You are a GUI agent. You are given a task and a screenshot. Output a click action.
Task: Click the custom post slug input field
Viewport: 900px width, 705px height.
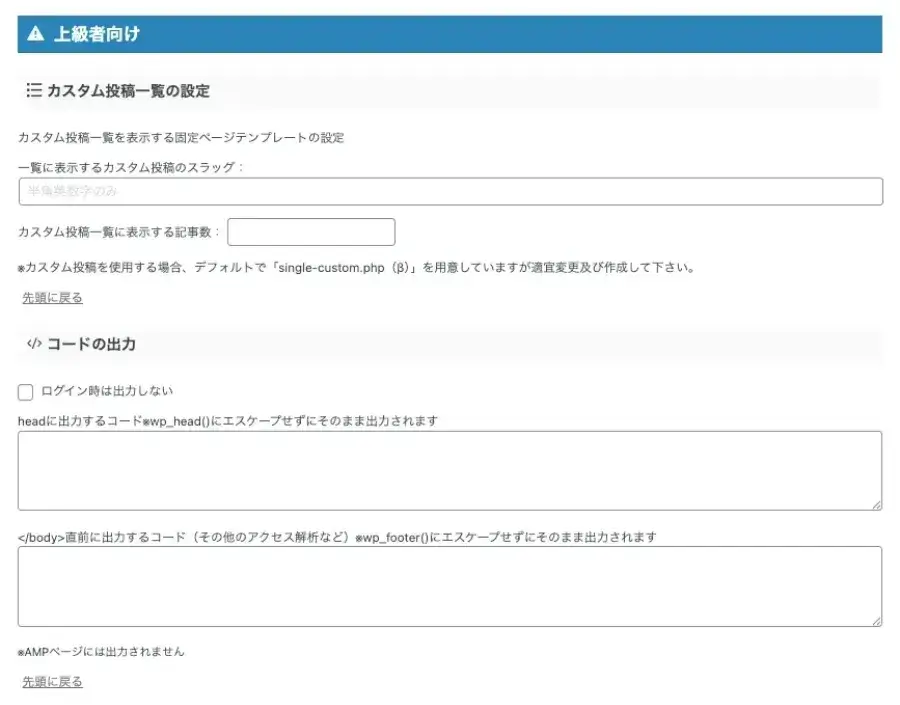click(450, 191)
